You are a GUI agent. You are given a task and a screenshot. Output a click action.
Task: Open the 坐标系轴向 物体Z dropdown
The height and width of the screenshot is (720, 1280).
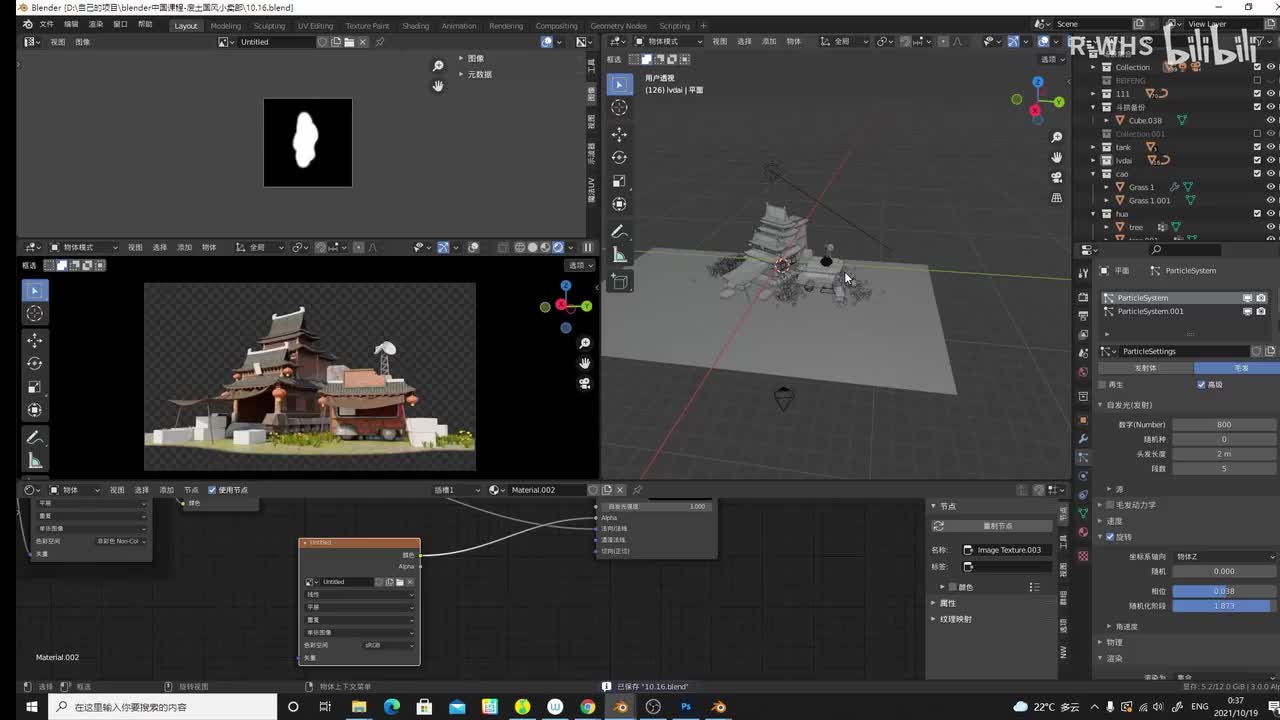click(x=1224, y=557)
